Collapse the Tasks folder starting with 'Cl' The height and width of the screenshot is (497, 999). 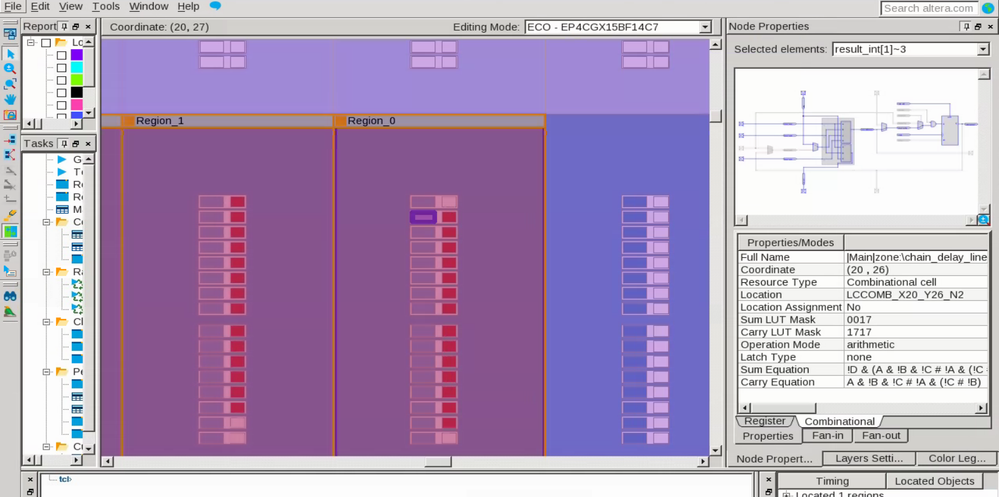point(46,322)
